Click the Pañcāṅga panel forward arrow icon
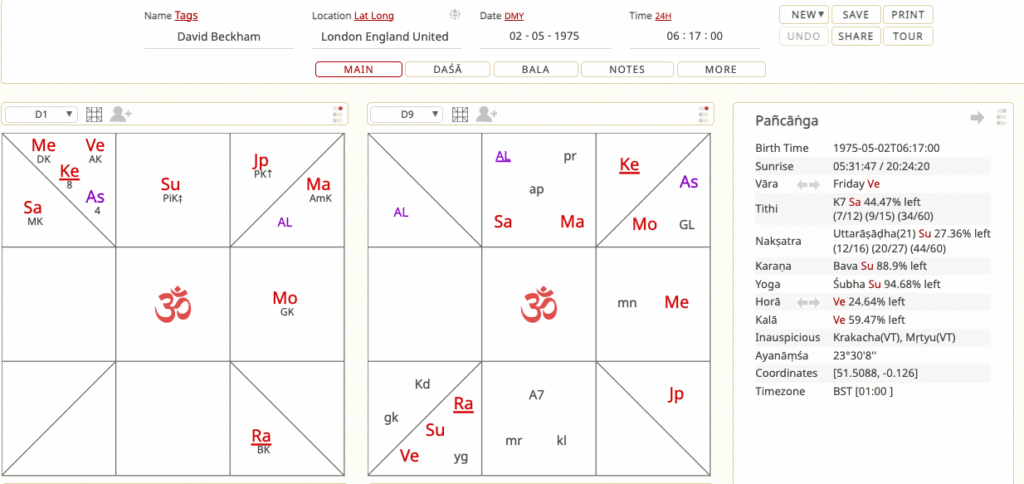1024x484 pixels. [x=977, y=119]
